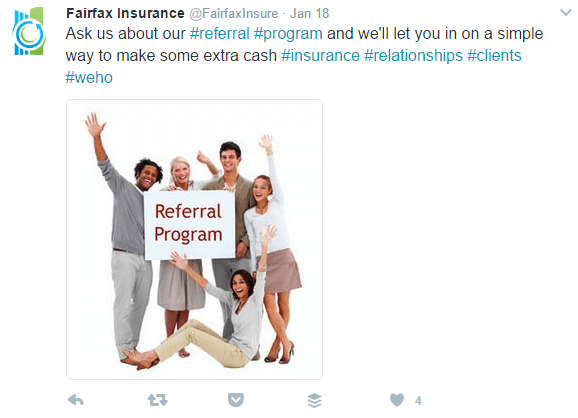Open the #referral hashtag
Image resolution: width=578 pixels, height=418 pixels.
220,34
